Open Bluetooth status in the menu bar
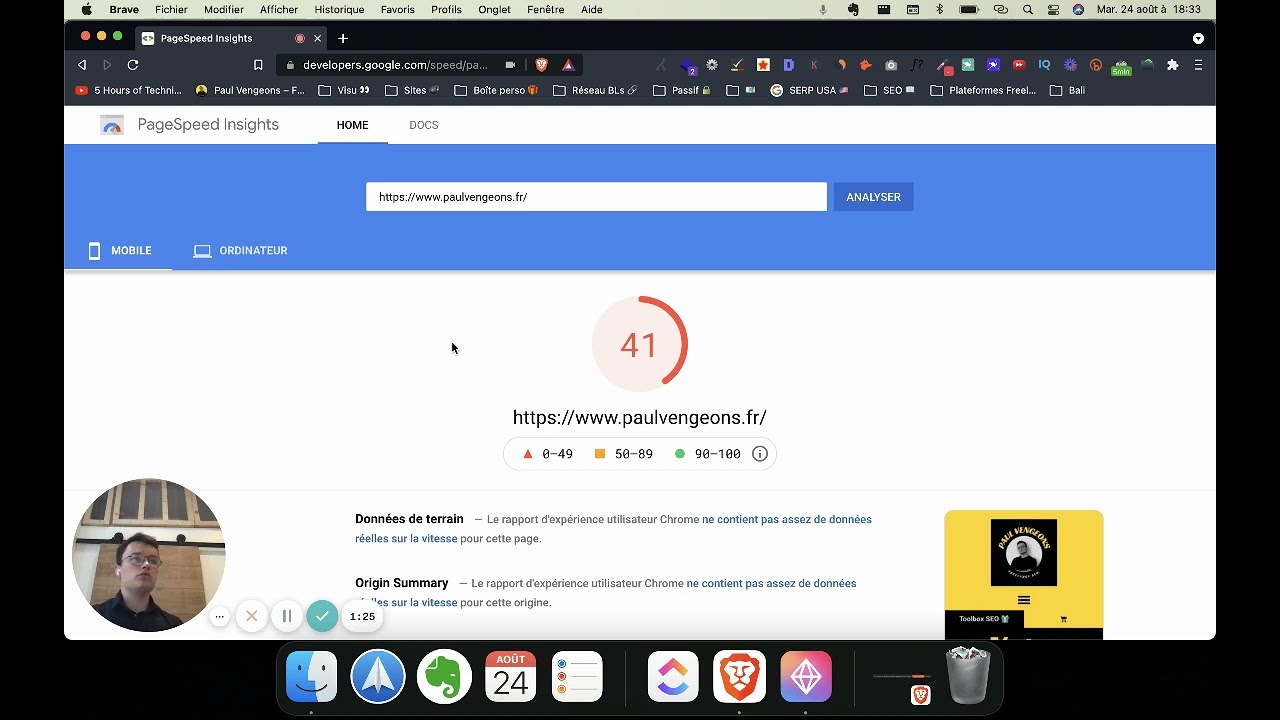This screenshot has width=1280, height=720. click(x=939, y=9)
